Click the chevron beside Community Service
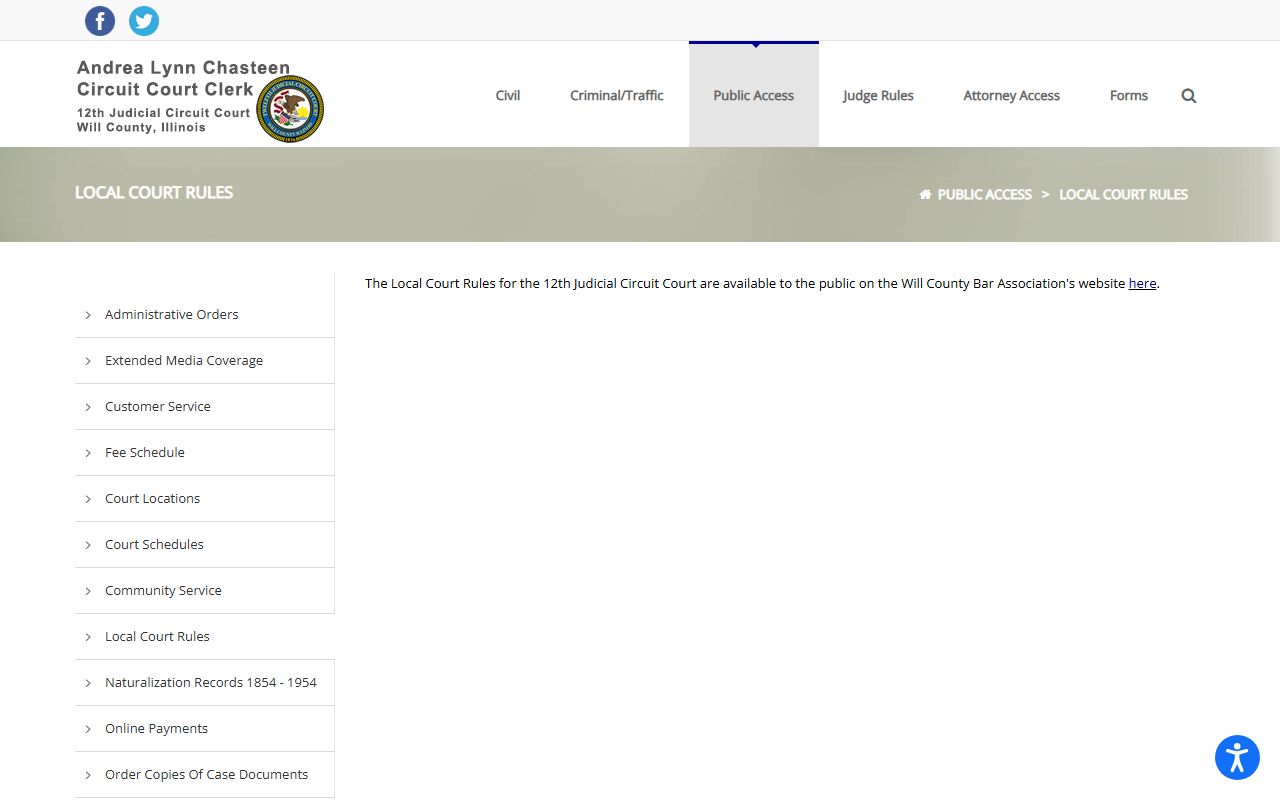The height and width of the screenshot is (800, 1280). point(88,591)
